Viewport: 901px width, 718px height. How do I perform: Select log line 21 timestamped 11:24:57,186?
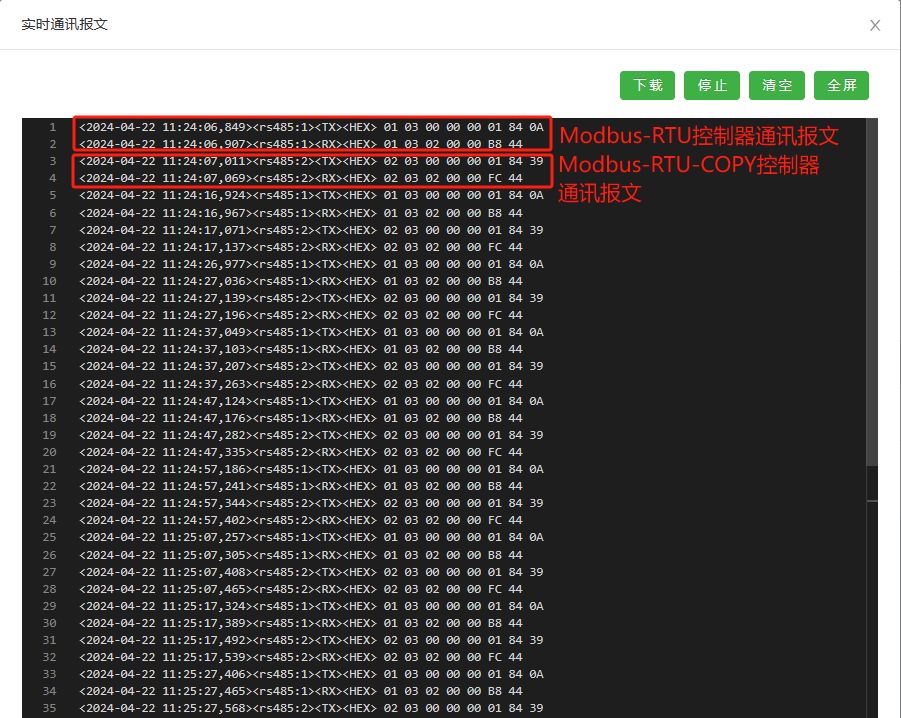pyautogui.click(x=311, y=469)
